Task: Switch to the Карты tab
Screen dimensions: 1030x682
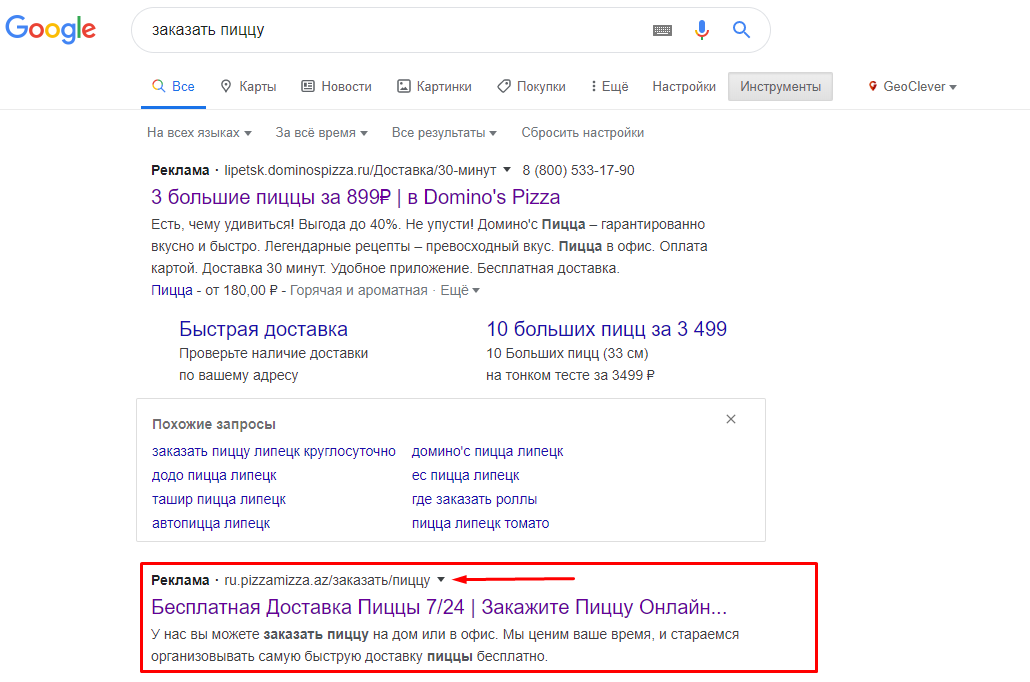Action: coord(248,87)
